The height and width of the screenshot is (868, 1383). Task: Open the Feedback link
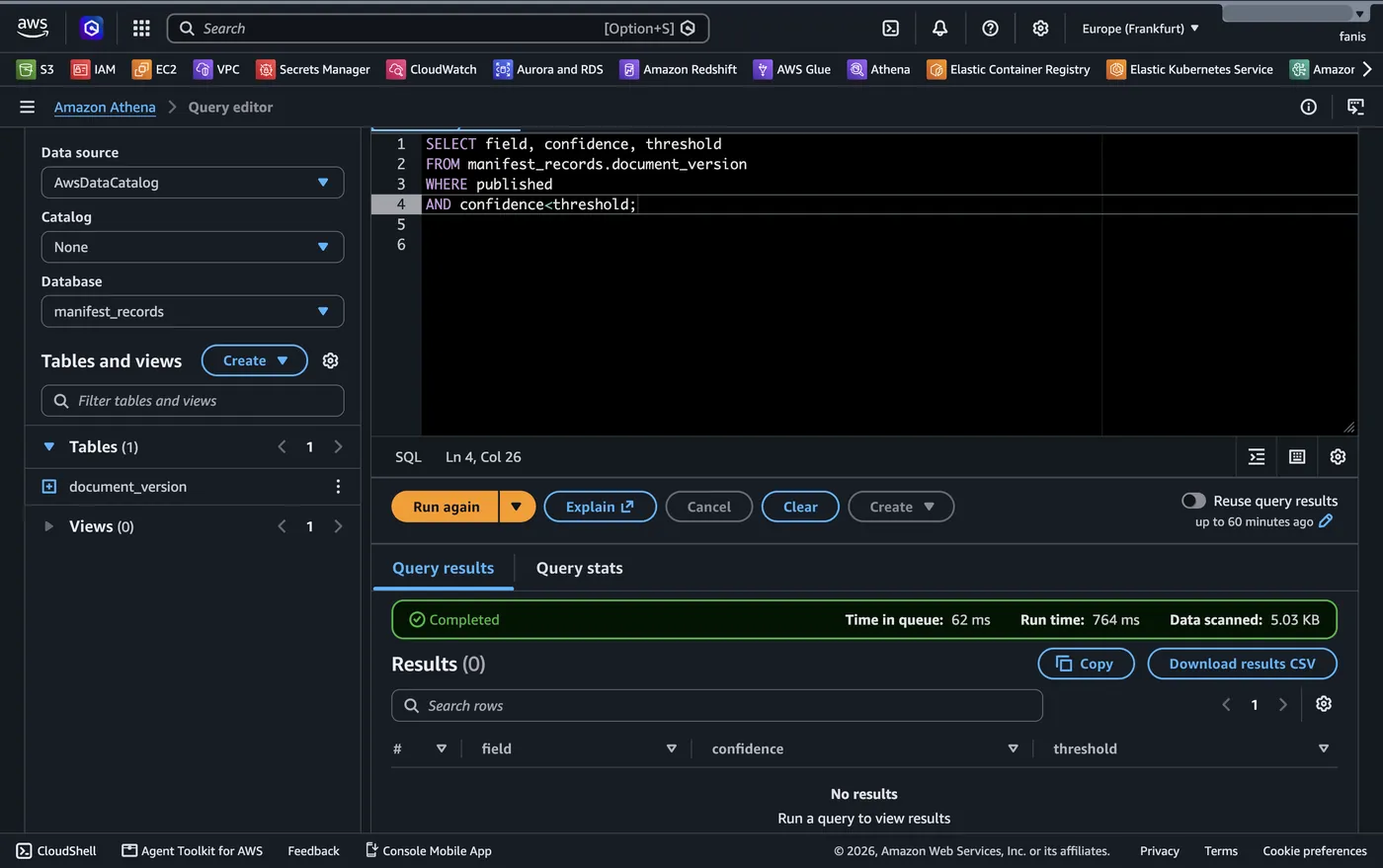(x=313, y=850)
